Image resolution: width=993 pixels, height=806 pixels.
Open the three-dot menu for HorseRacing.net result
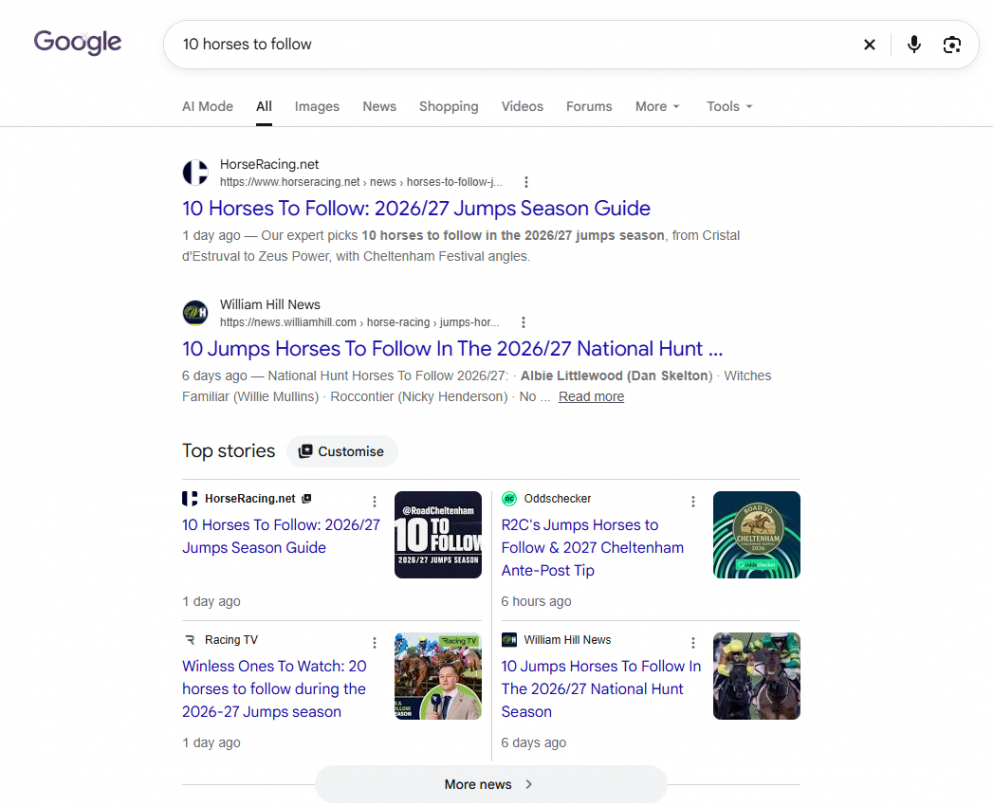pyautogui.click(x=526, y=182)
